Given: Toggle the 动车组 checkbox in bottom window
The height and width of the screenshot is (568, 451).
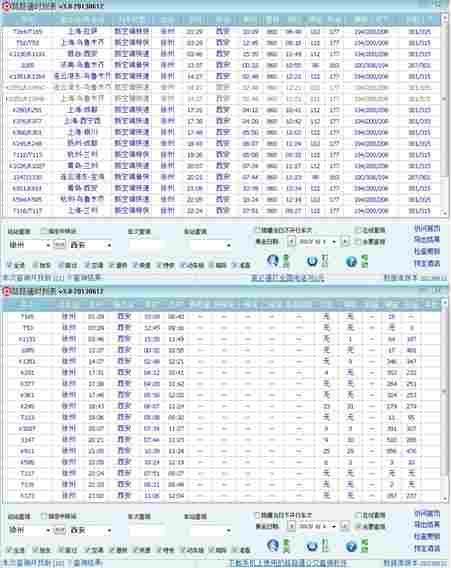Looking at the screenshot, I should tap(183, 550).
